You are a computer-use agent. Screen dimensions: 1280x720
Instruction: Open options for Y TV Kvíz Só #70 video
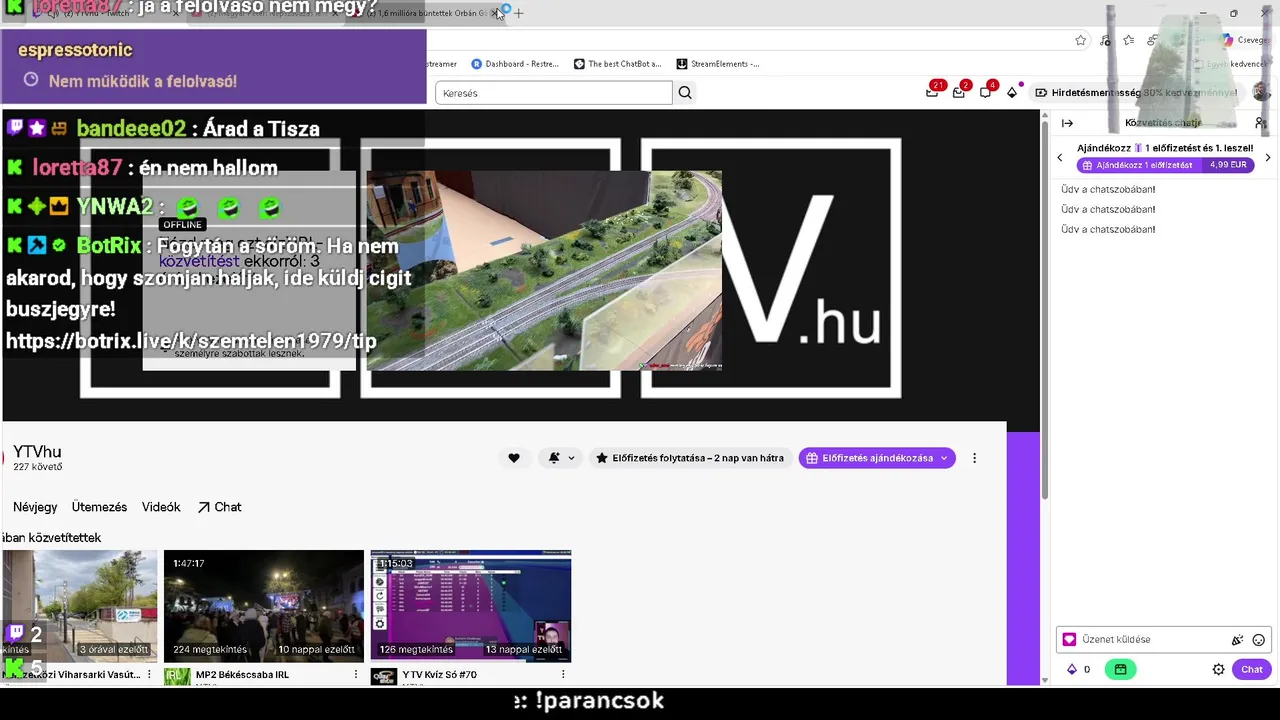(x=563, y=675)
